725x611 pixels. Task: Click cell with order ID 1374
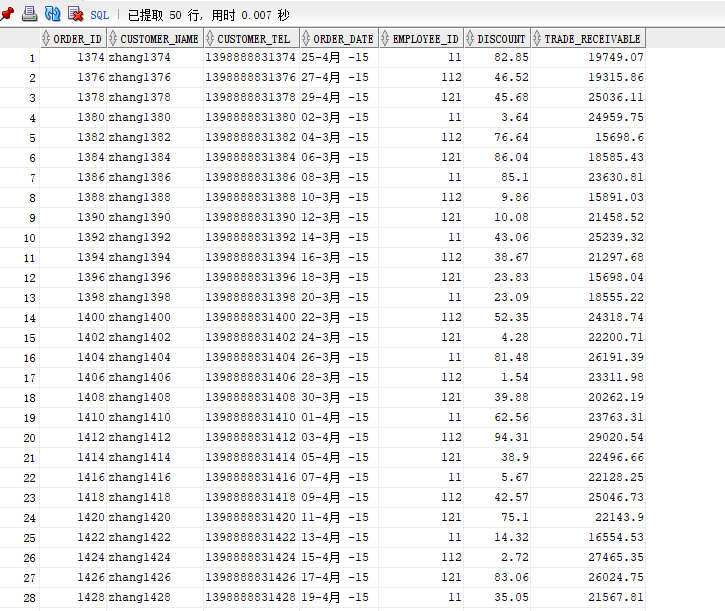point(74,57)
